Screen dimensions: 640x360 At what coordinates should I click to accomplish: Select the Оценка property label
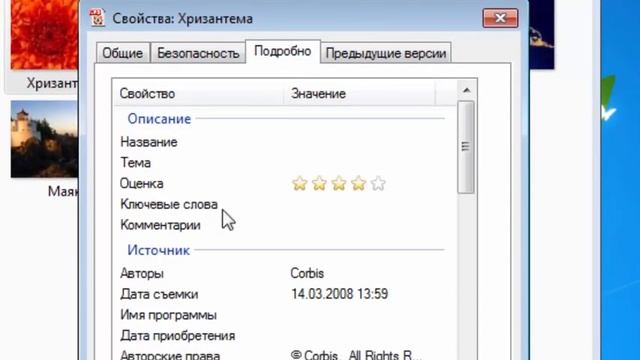(142, 184)
